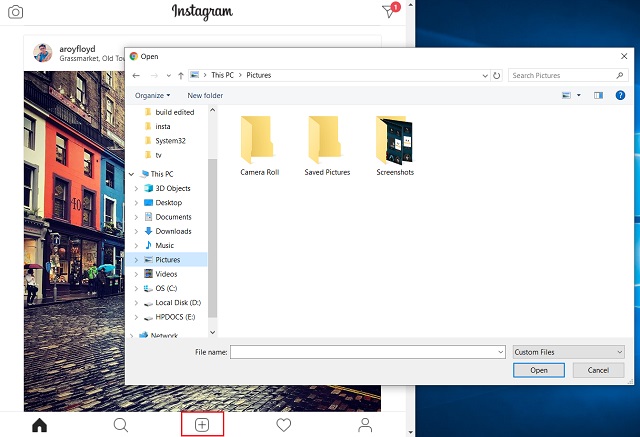Expand Pictures tree node
Screen dimensions: 640x437
pos(136,260)
